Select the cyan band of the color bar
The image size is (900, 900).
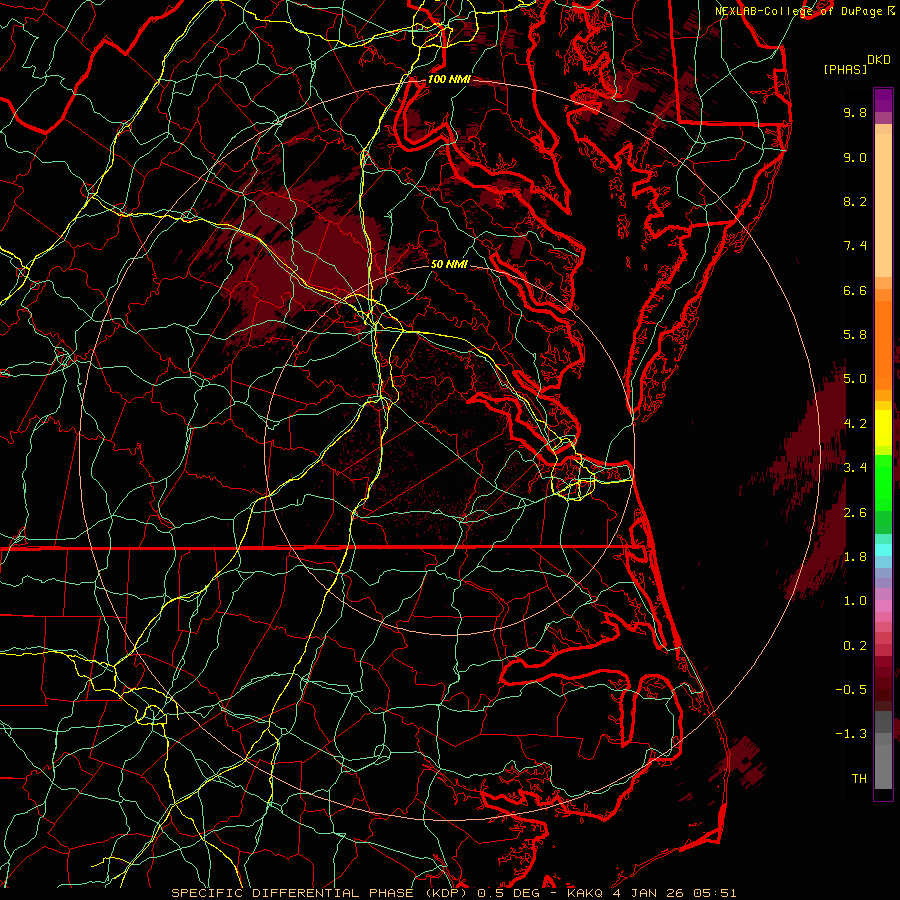coord(883,550)
